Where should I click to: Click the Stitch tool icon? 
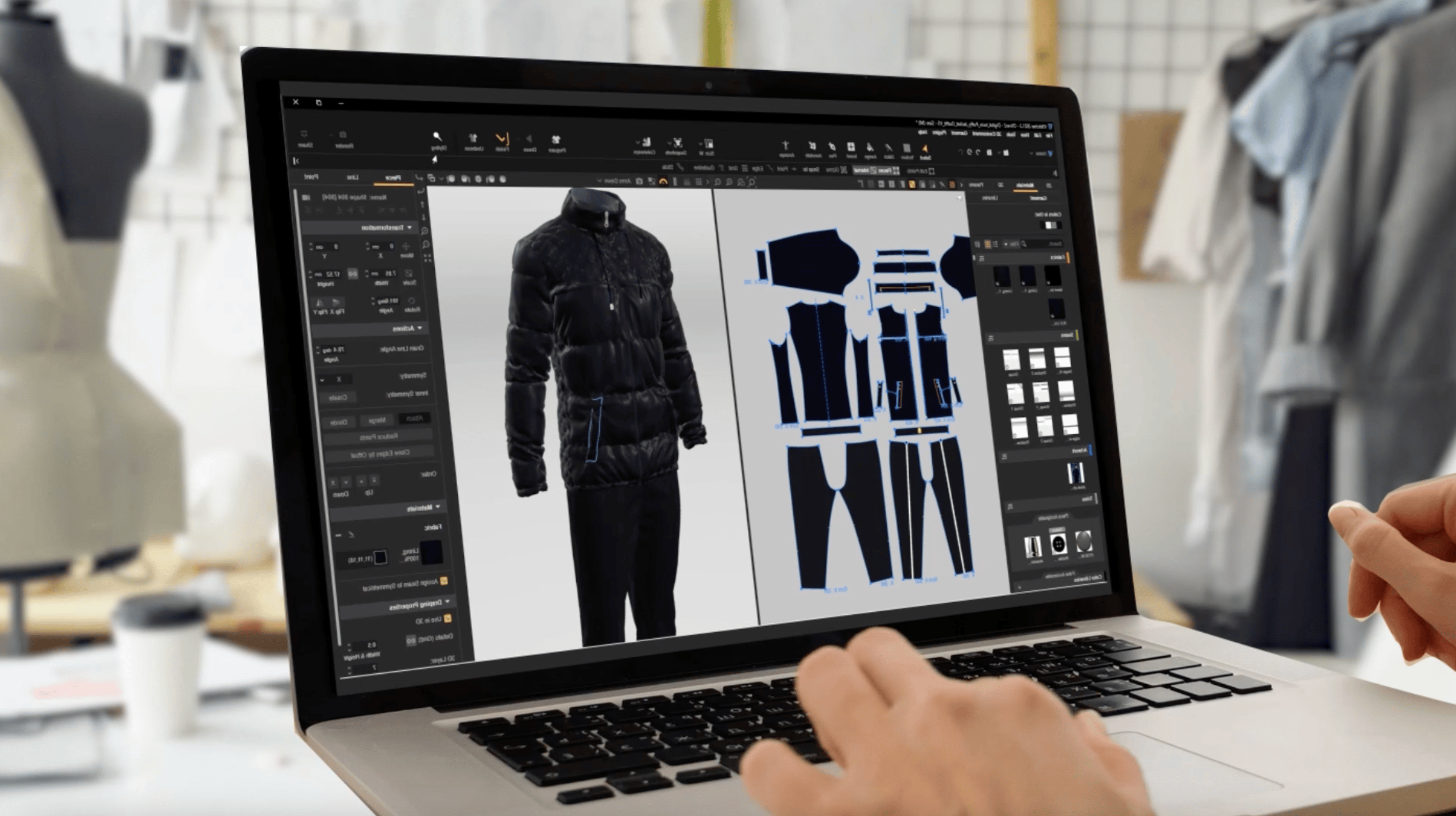point(888,149)
